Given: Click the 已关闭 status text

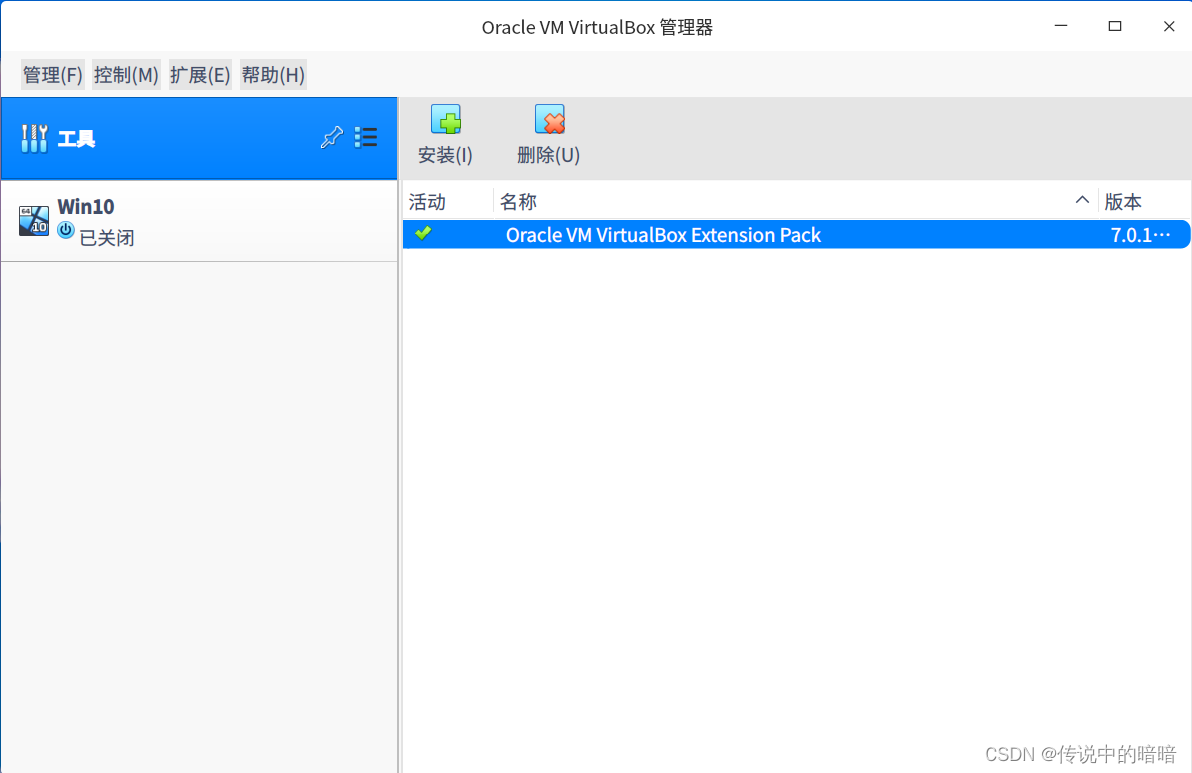Looking at the screenshot, I should point(107,238).
